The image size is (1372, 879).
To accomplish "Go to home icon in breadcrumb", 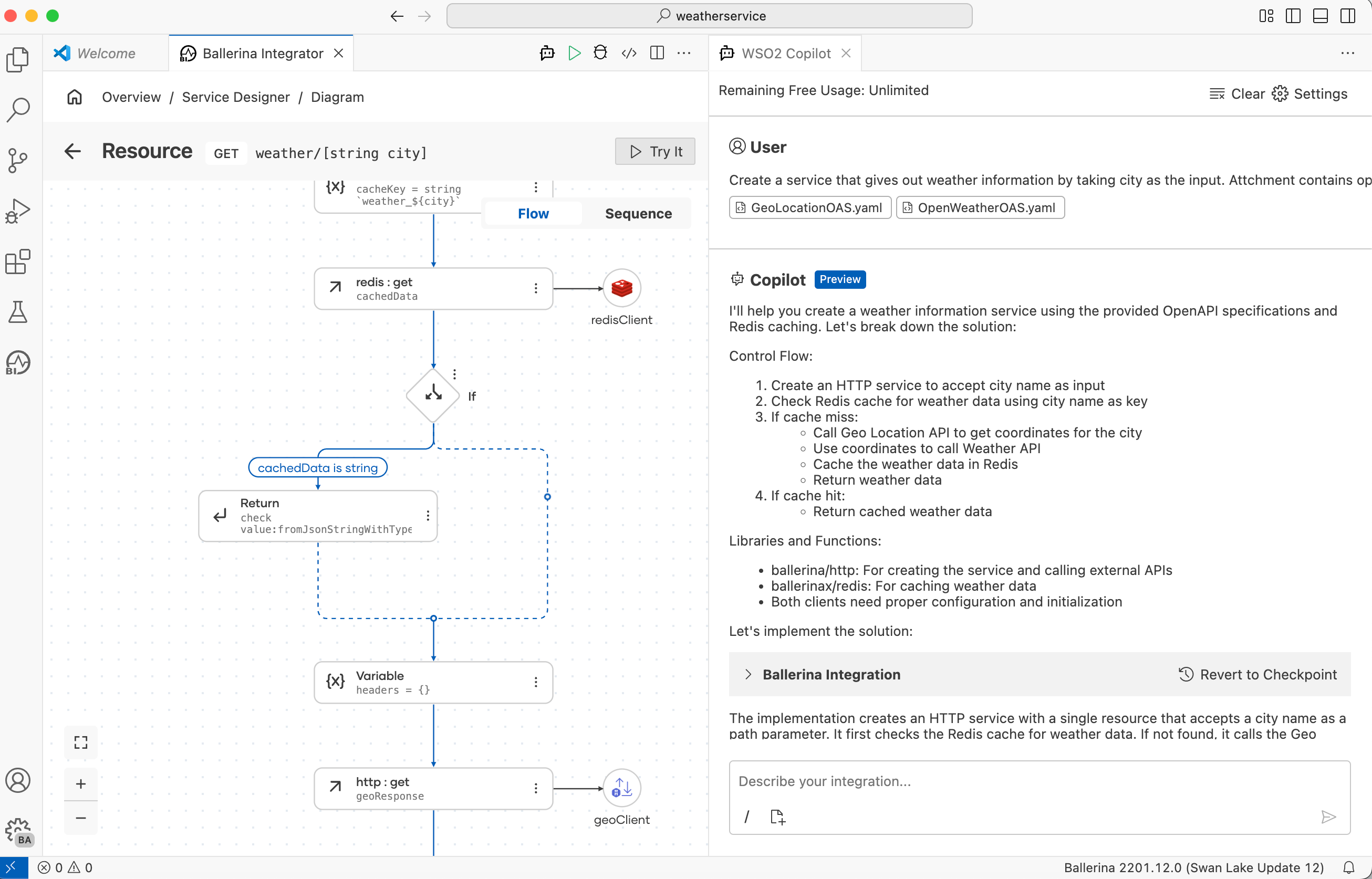I will [74, 97].
